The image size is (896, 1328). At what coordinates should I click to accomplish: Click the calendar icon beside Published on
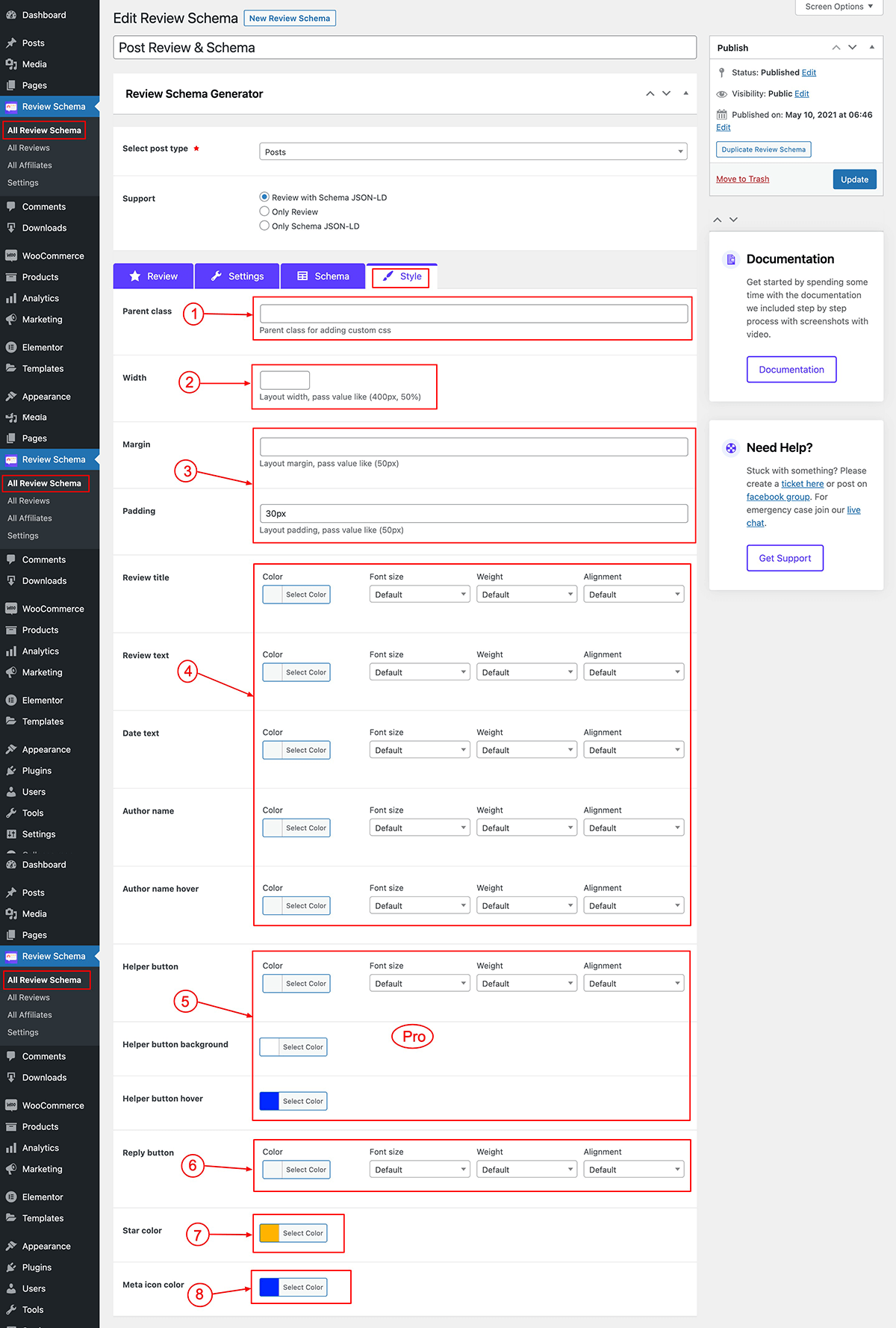pyautogui.click(x=722, y=114)
